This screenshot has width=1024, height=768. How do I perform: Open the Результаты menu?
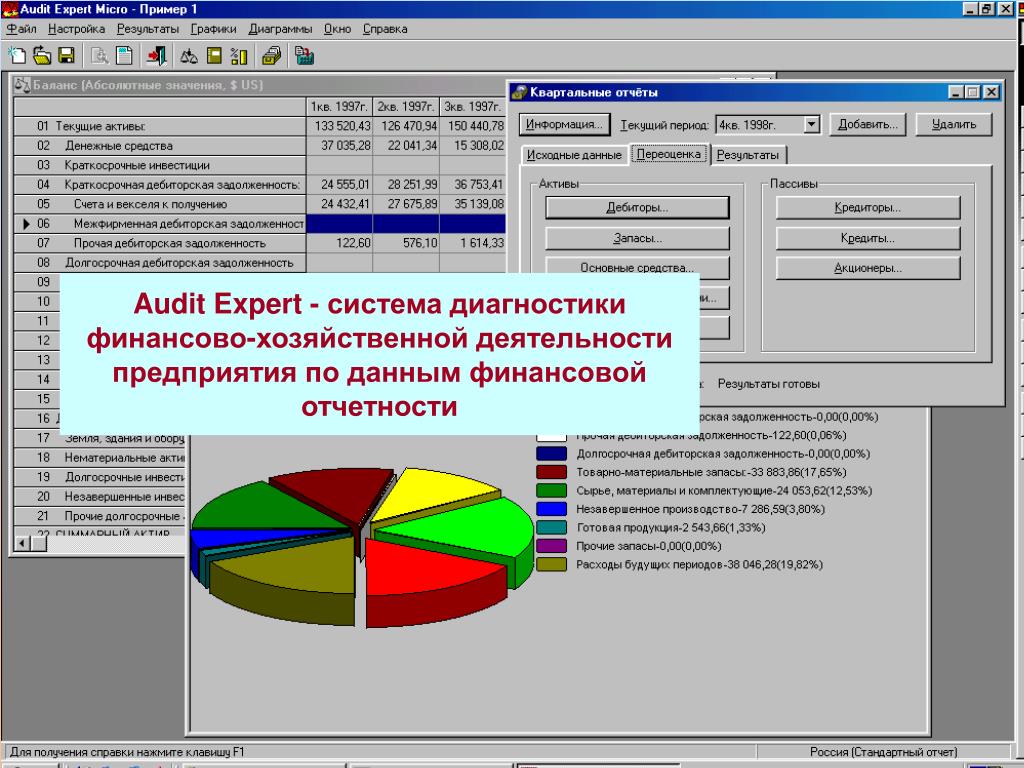(x=148, y=29)
